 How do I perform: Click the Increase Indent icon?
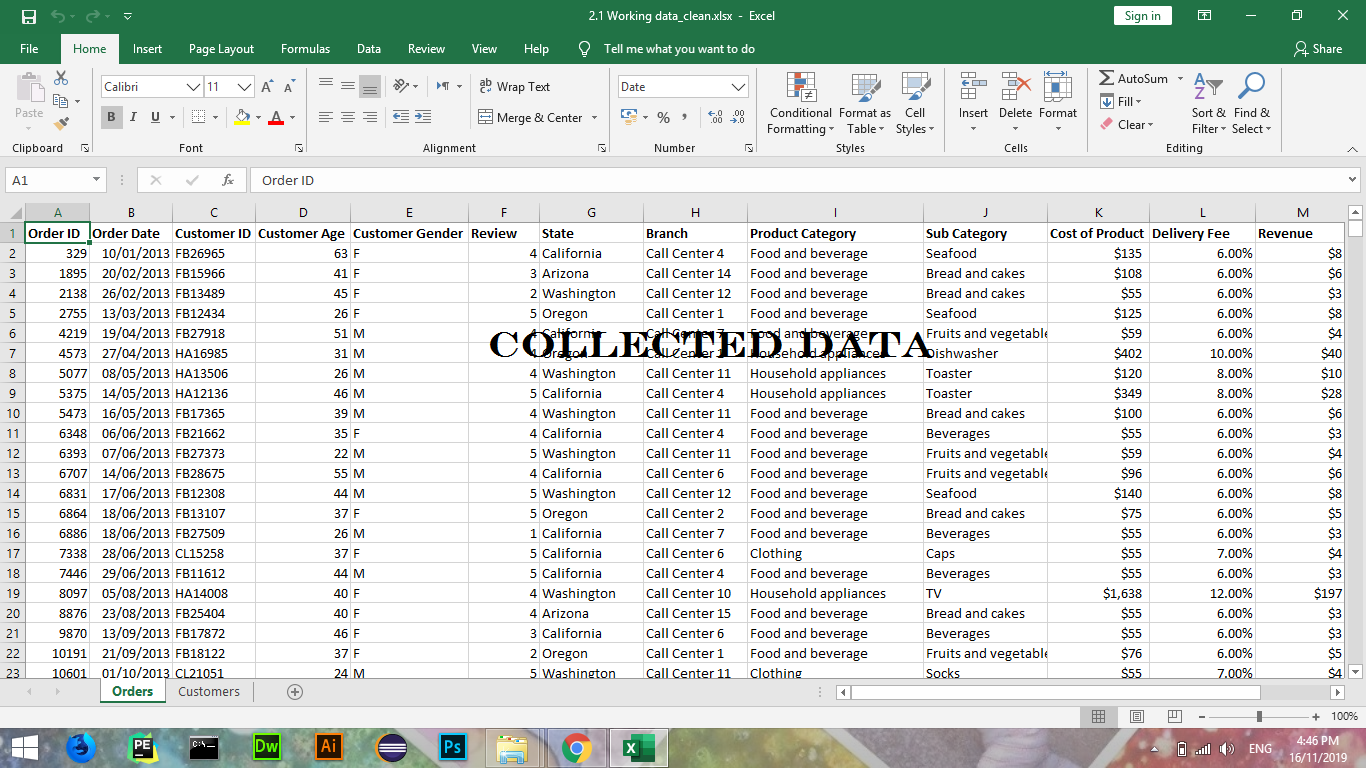pos(423,117)
